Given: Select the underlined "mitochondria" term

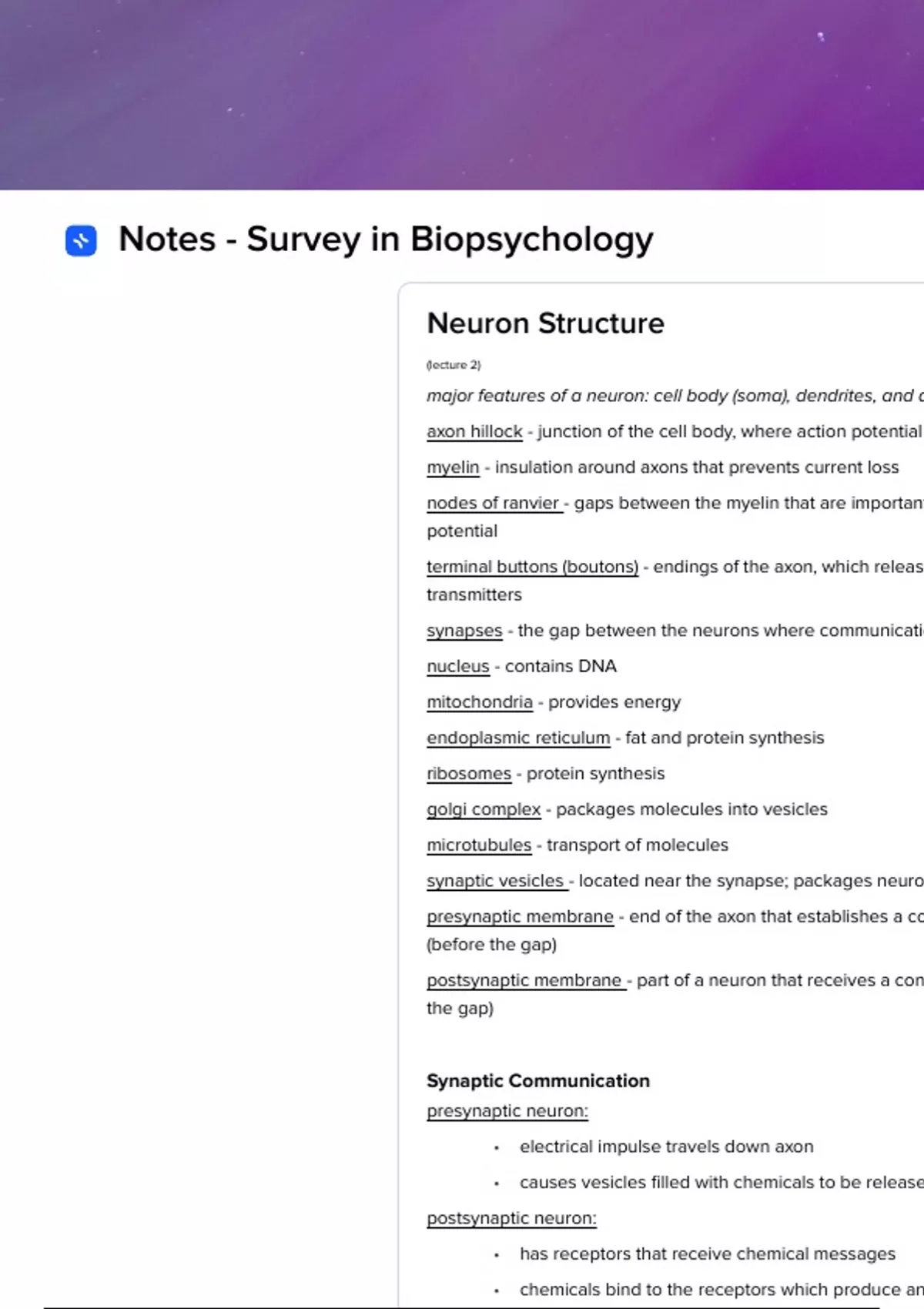Looking at the screenshot, I should pos(480,702).
